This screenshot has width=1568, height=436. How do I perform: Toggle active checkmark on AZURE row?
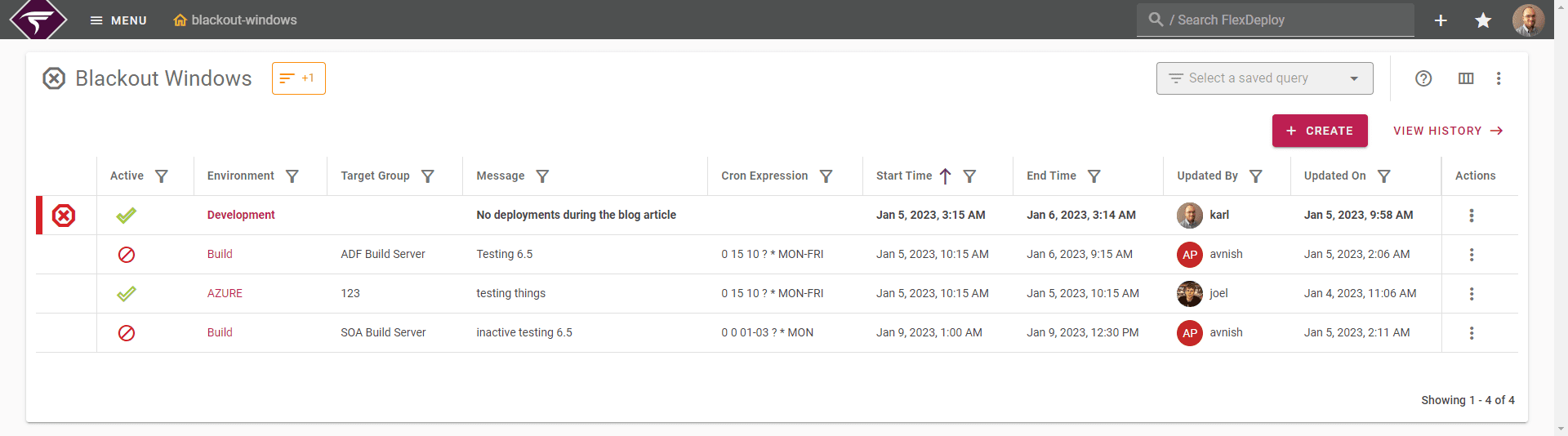point(127,294)
